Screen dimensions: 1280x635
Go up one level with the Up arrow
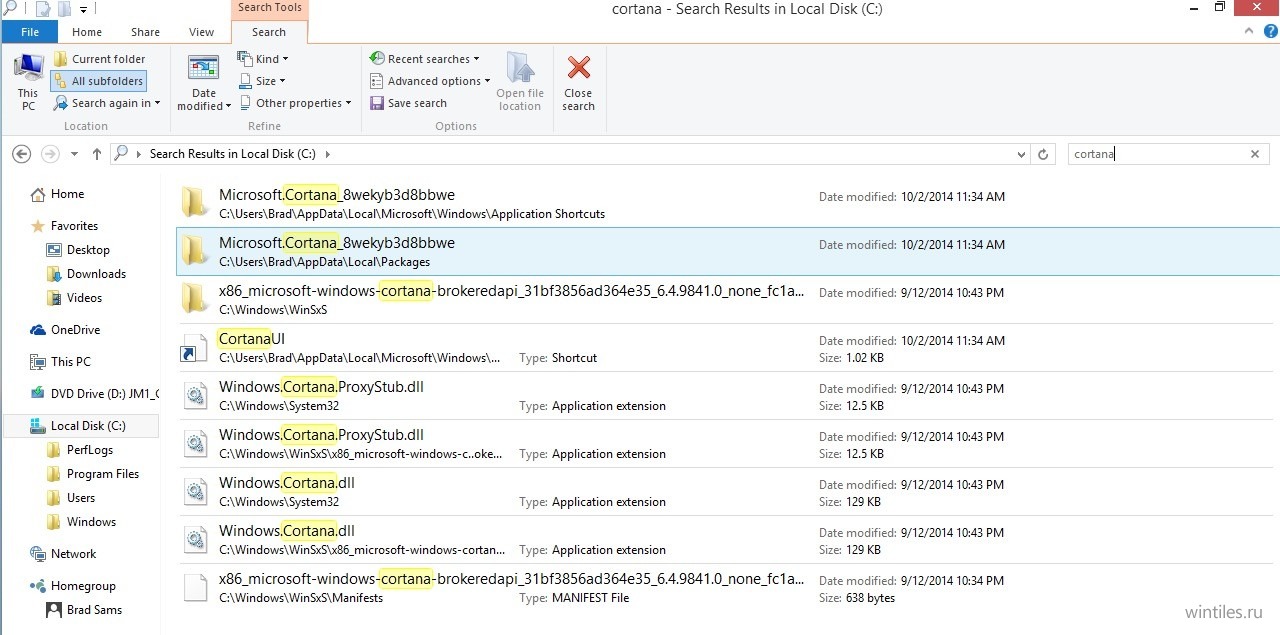coord(97,154)
